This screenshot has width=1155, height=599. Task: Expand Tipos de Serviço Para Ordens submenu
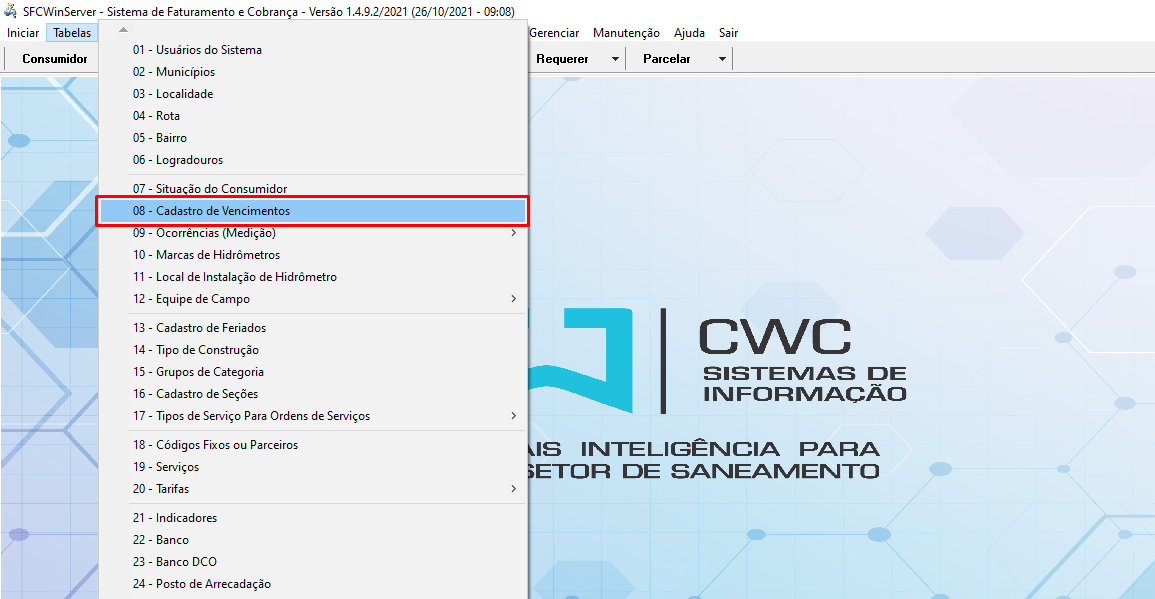(513, 416)
